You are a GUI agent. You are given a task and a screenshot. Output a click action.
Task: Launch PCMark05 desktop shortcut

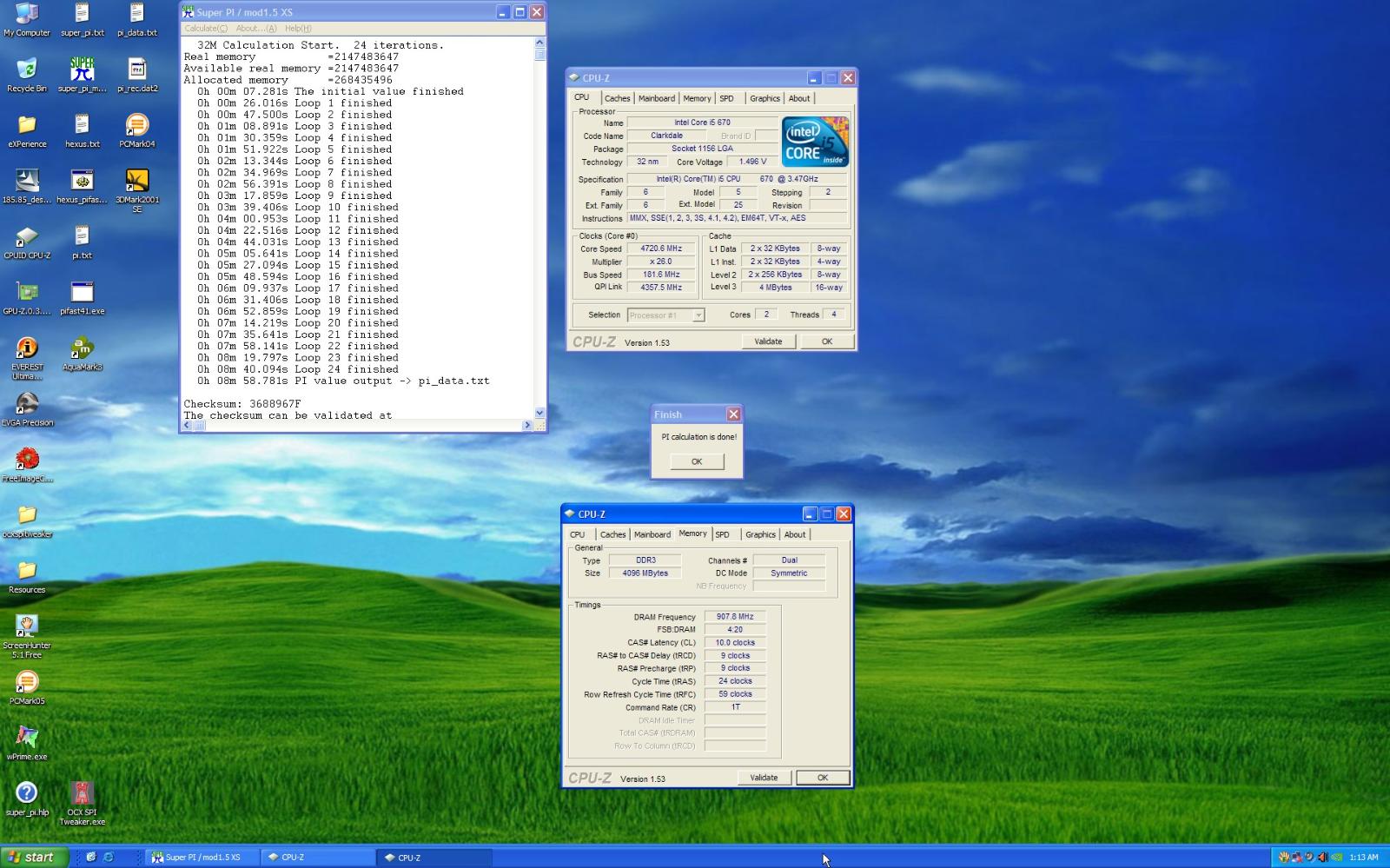point(27,687)
